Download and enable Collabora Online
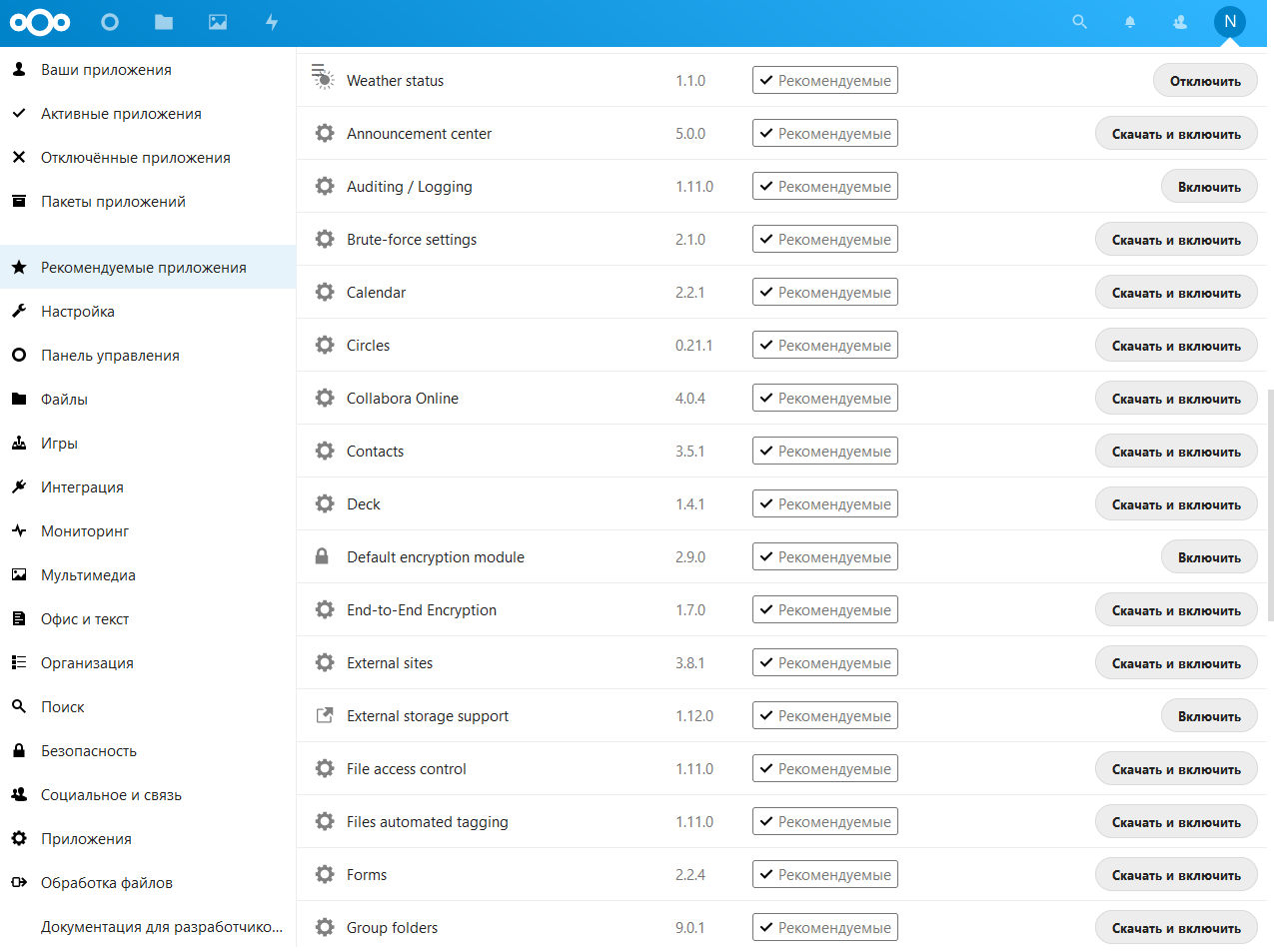Viewport: 1274px width, 952px height. (x=1176, y=399)
